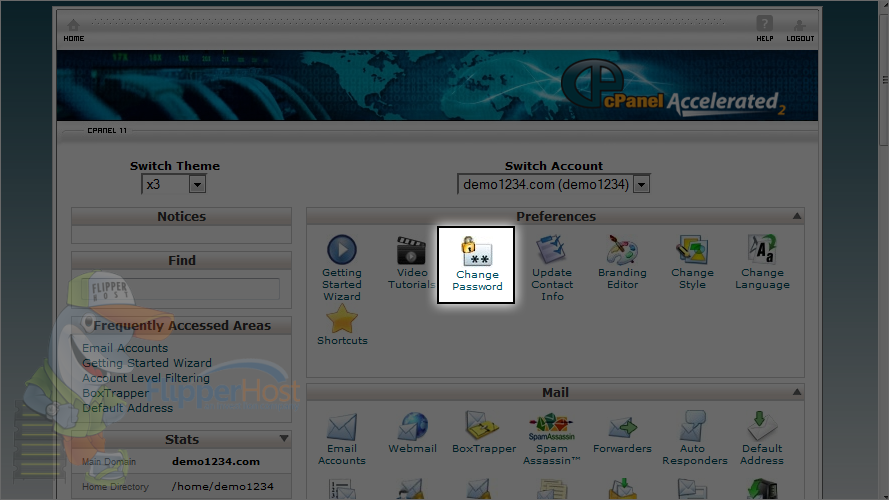Open Getting Started Wizard frequently accessed link

click(x=147, y=363)
